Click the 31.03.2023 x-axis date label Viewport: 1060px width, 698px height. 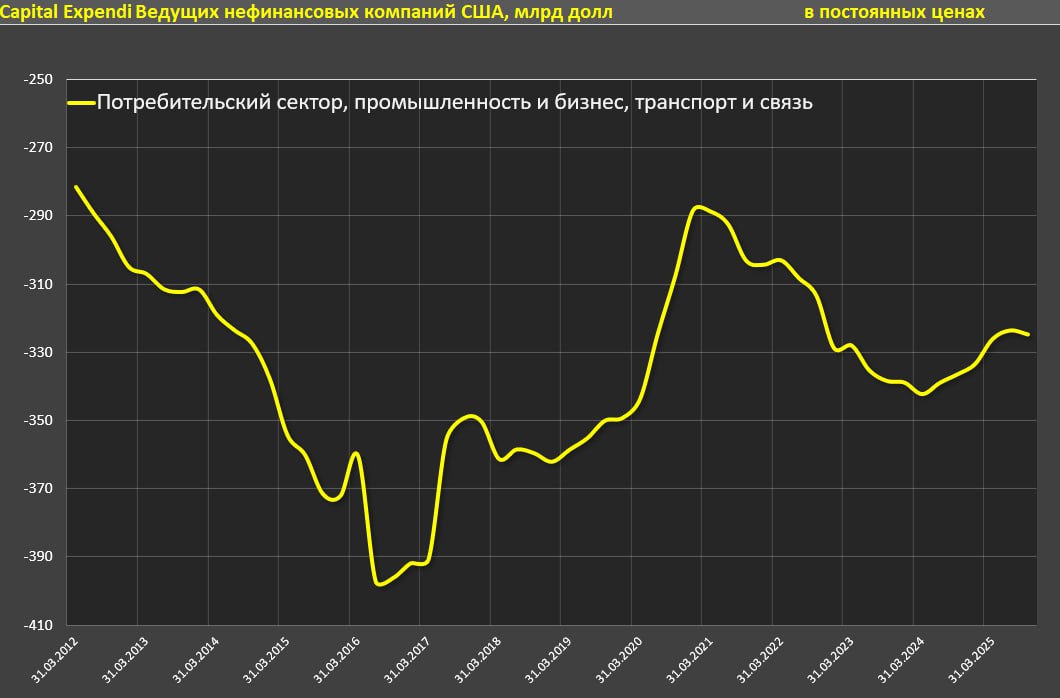827,659
